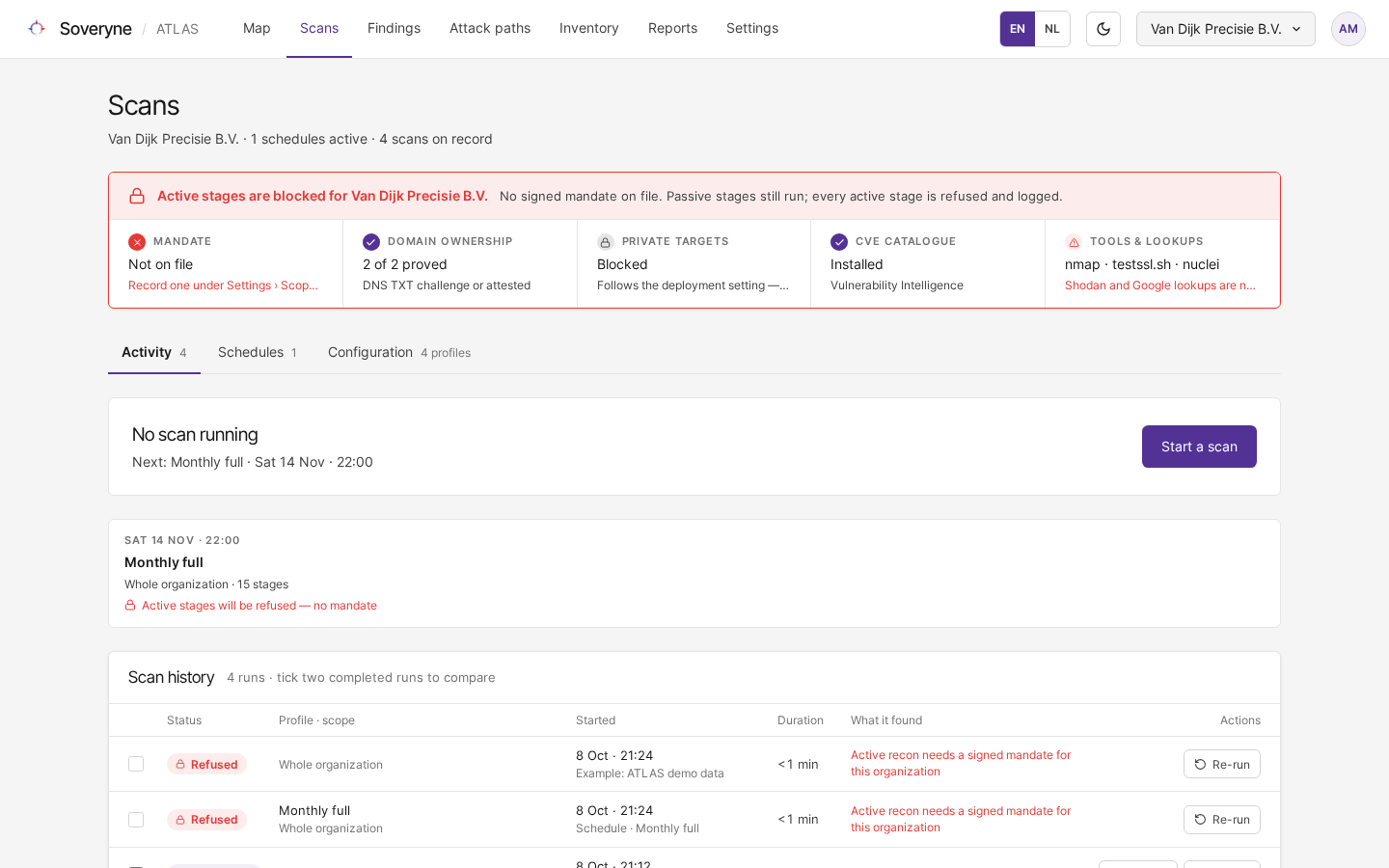The width and height of the screenshot is (1389, 868).
Task: Follow 'Record one under Settings › Scop...' link
Action: [223, 285]
